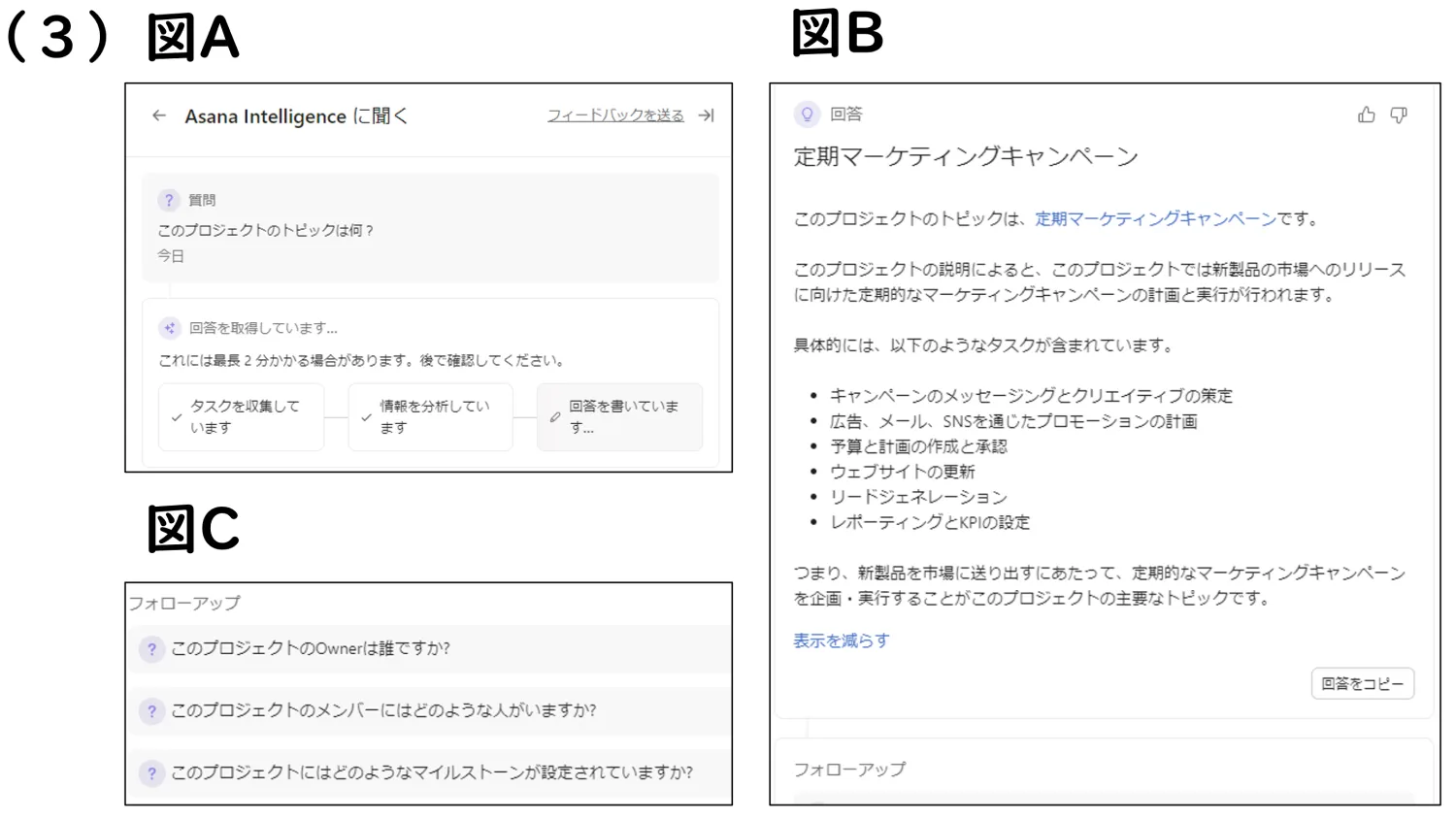Click the question mark icon beside 質問
Viewport: 1456px width, 820px height.
[x=169, y=200]
